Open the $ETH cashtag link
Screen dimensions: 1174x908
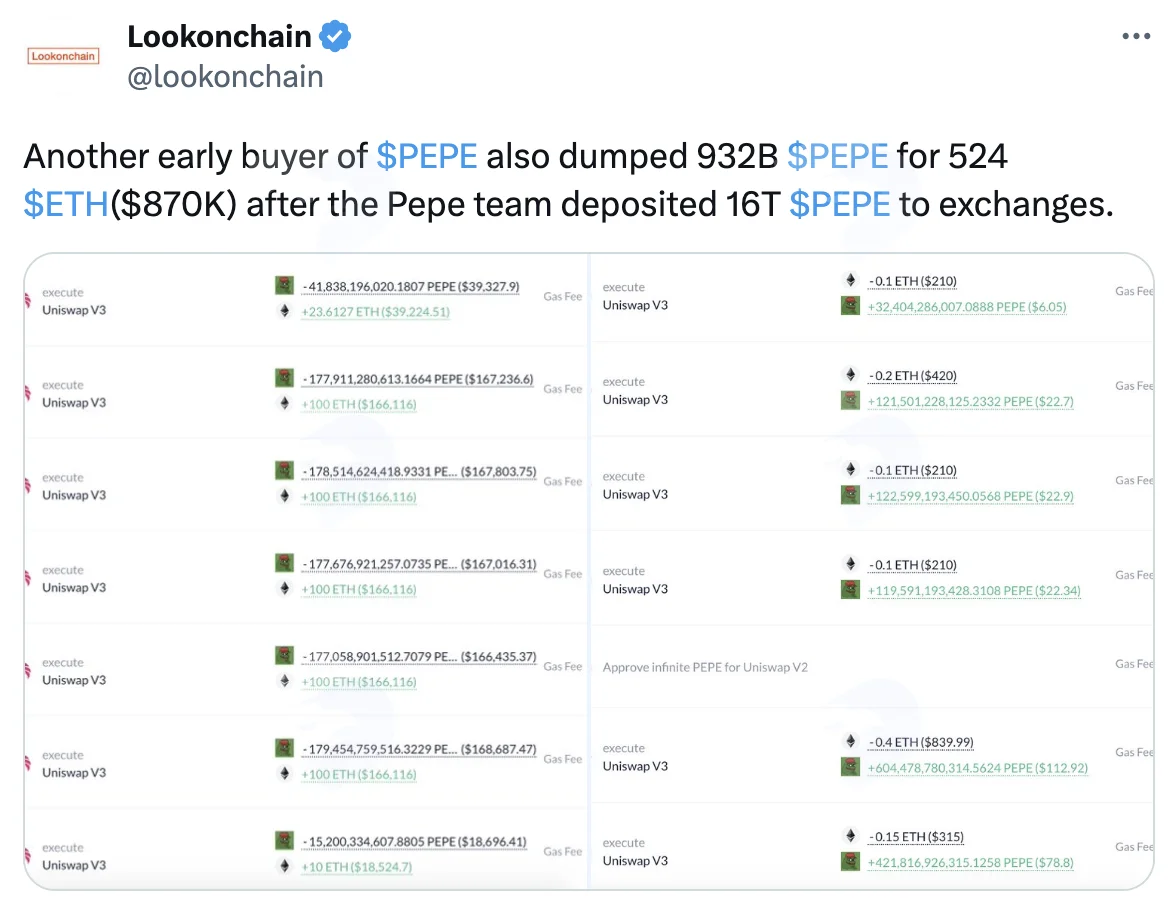click(x=66, y=204)
